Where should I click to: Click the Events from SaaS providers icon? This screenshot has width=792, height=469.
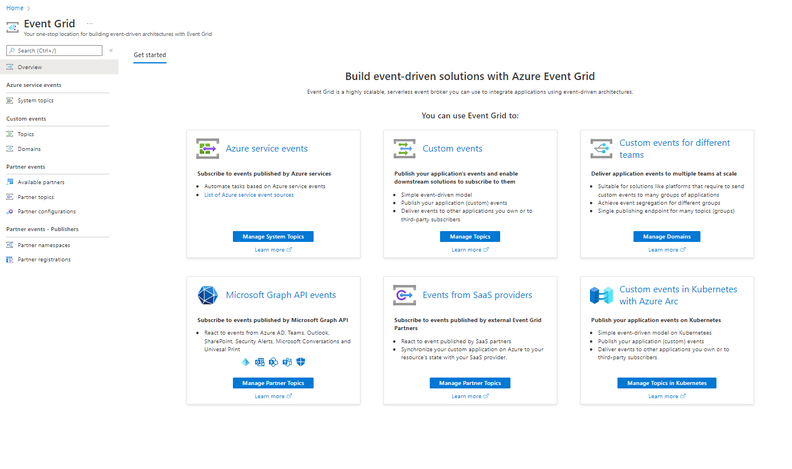(x=404, y=295)
